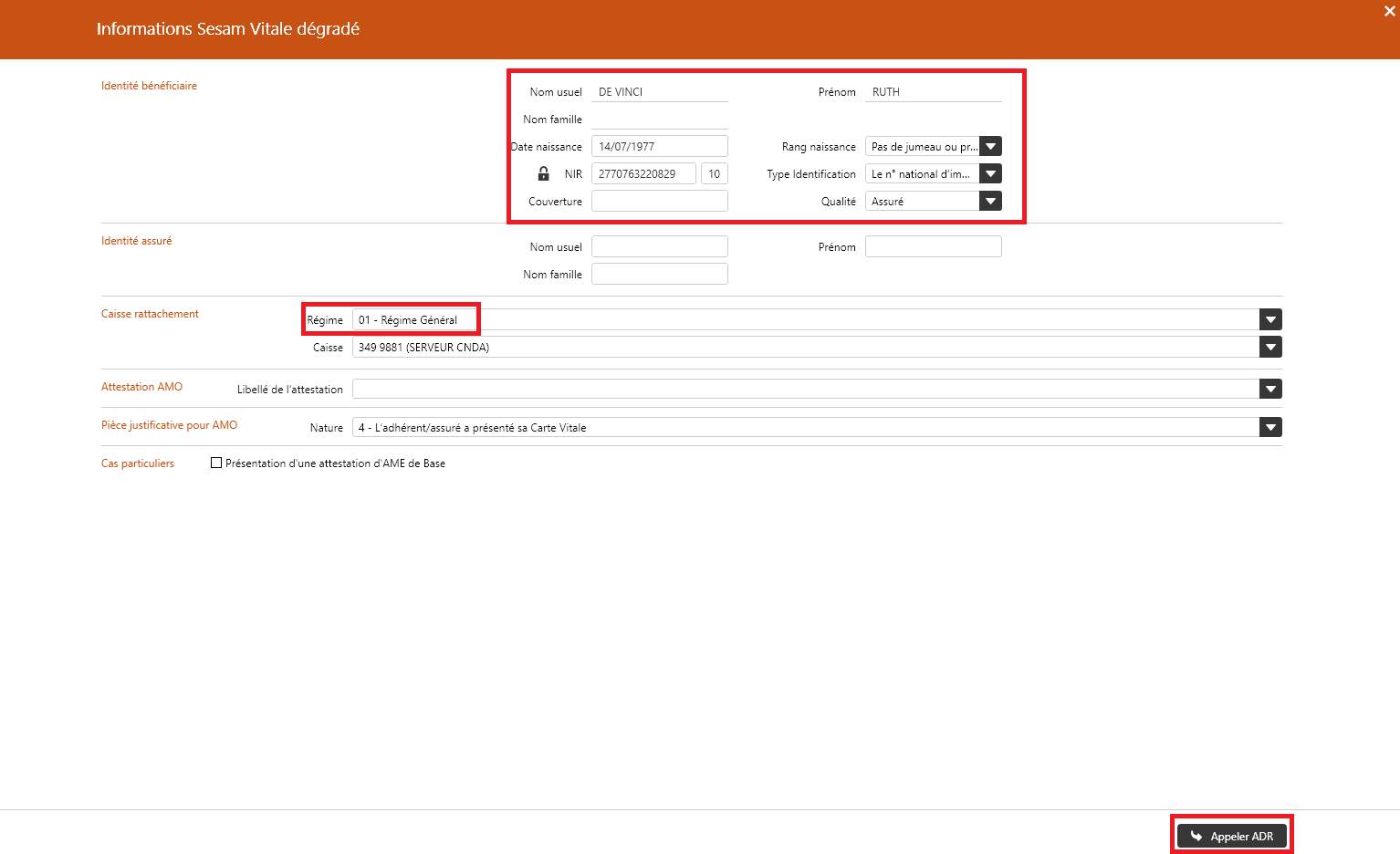This screenshot has height=854, width=1400.
Task: Select the NIR number field
Action: [x=643, y=173]
